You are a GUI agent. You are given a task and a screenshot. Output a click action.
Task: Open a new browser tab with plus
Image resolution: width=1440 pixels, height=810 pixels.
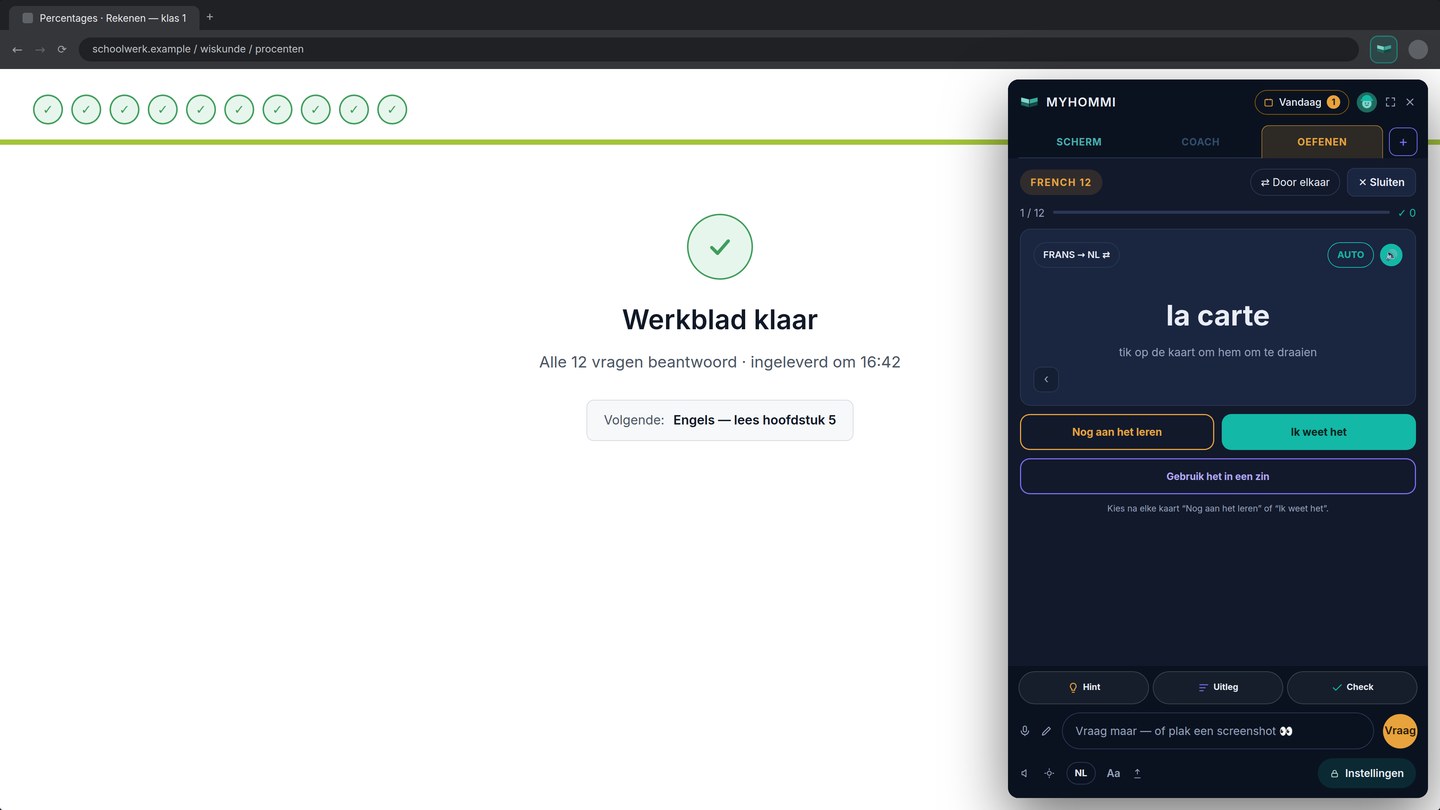[x=209, y=17]
